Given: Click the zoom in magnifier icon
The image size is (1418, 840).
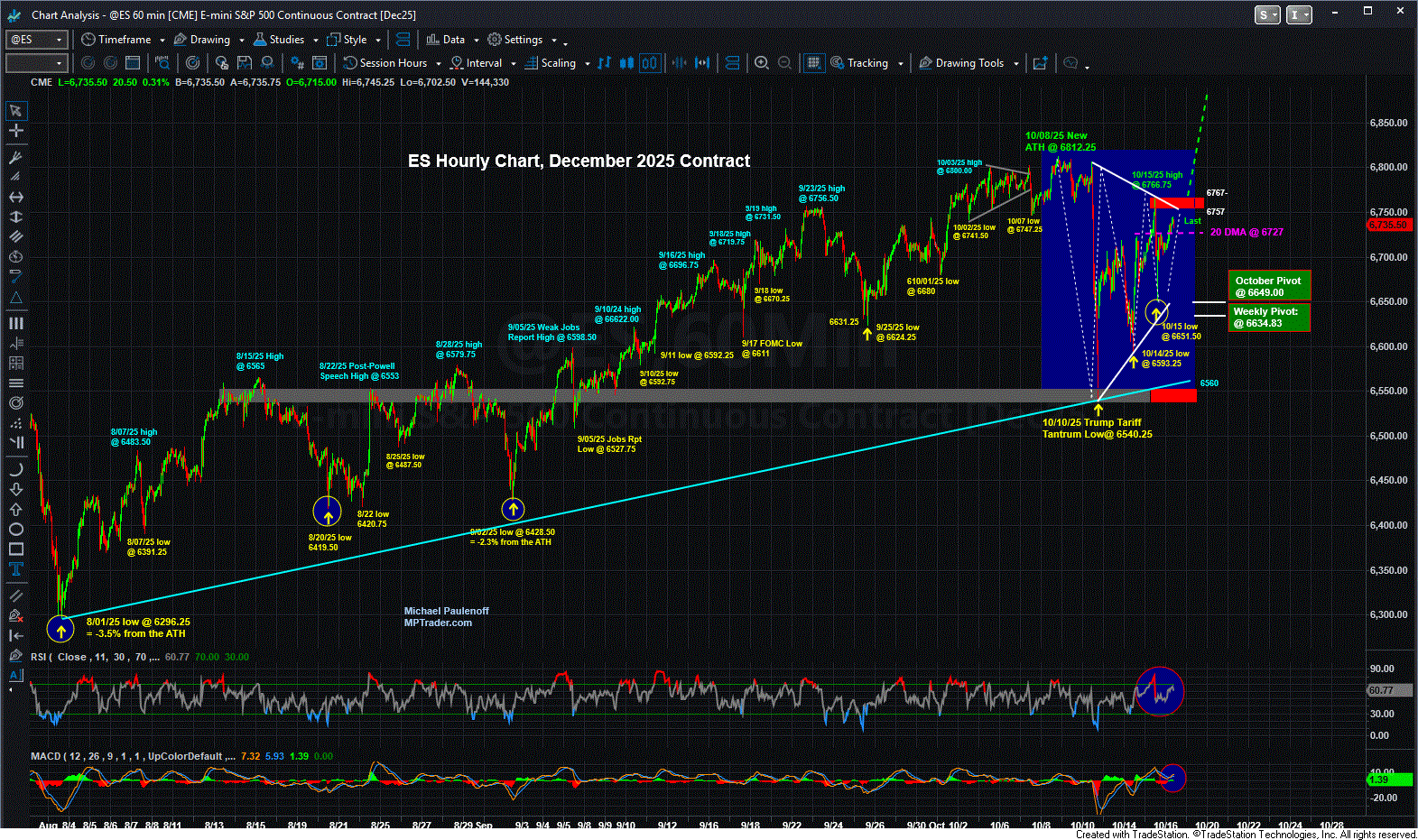Looking at the screenshot, I should pos(762,63).
